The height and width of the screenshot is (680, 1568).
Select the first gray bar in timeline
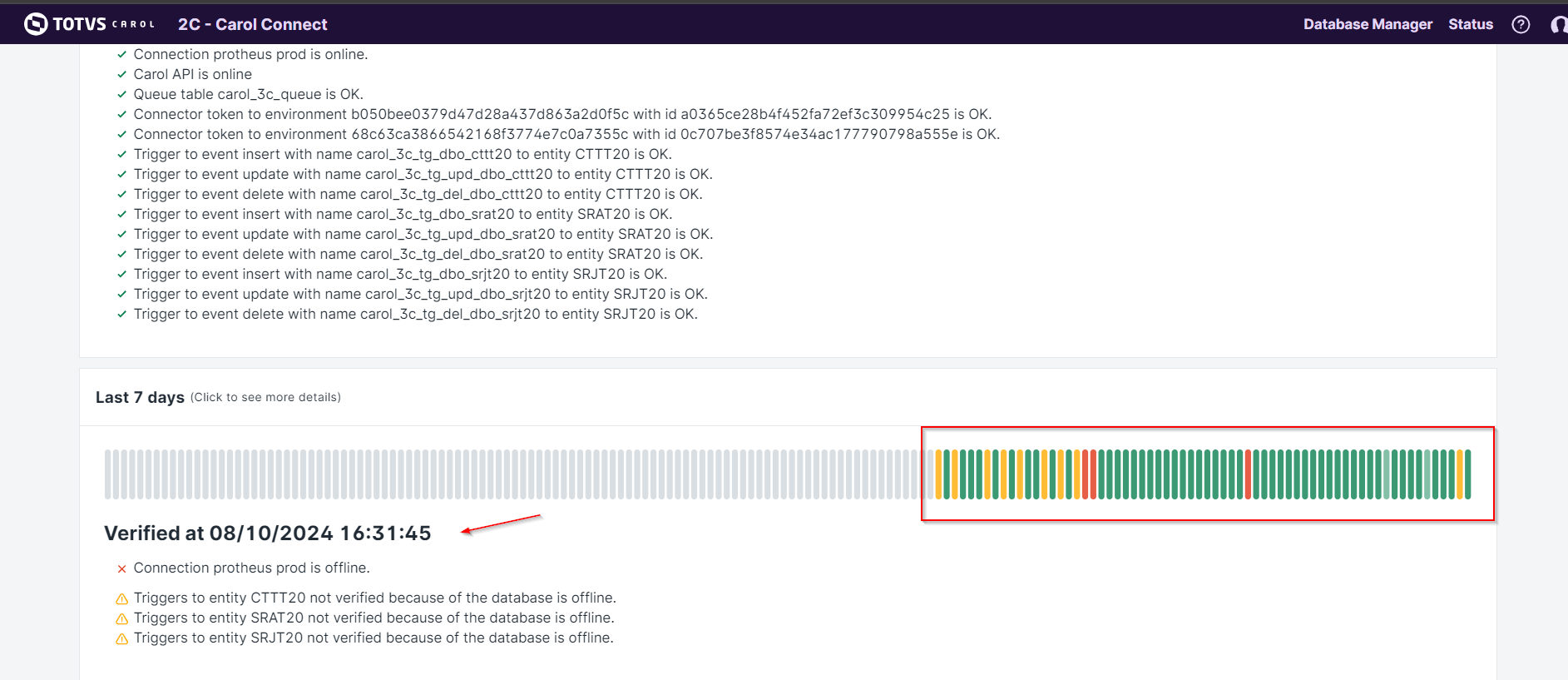(107, 474)
